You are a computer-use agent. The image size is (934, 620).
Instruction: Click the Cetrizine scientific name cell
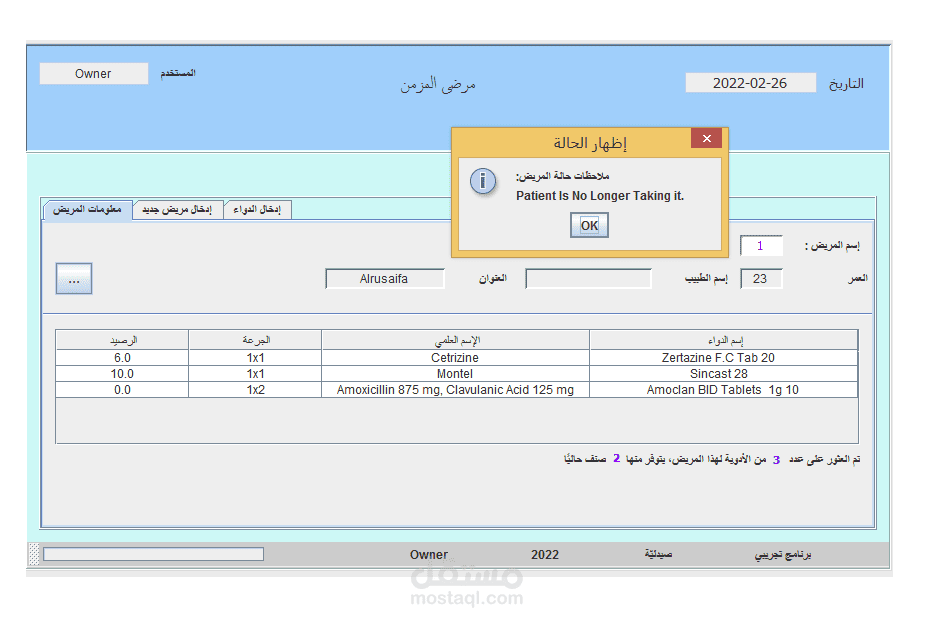[456, 357]
